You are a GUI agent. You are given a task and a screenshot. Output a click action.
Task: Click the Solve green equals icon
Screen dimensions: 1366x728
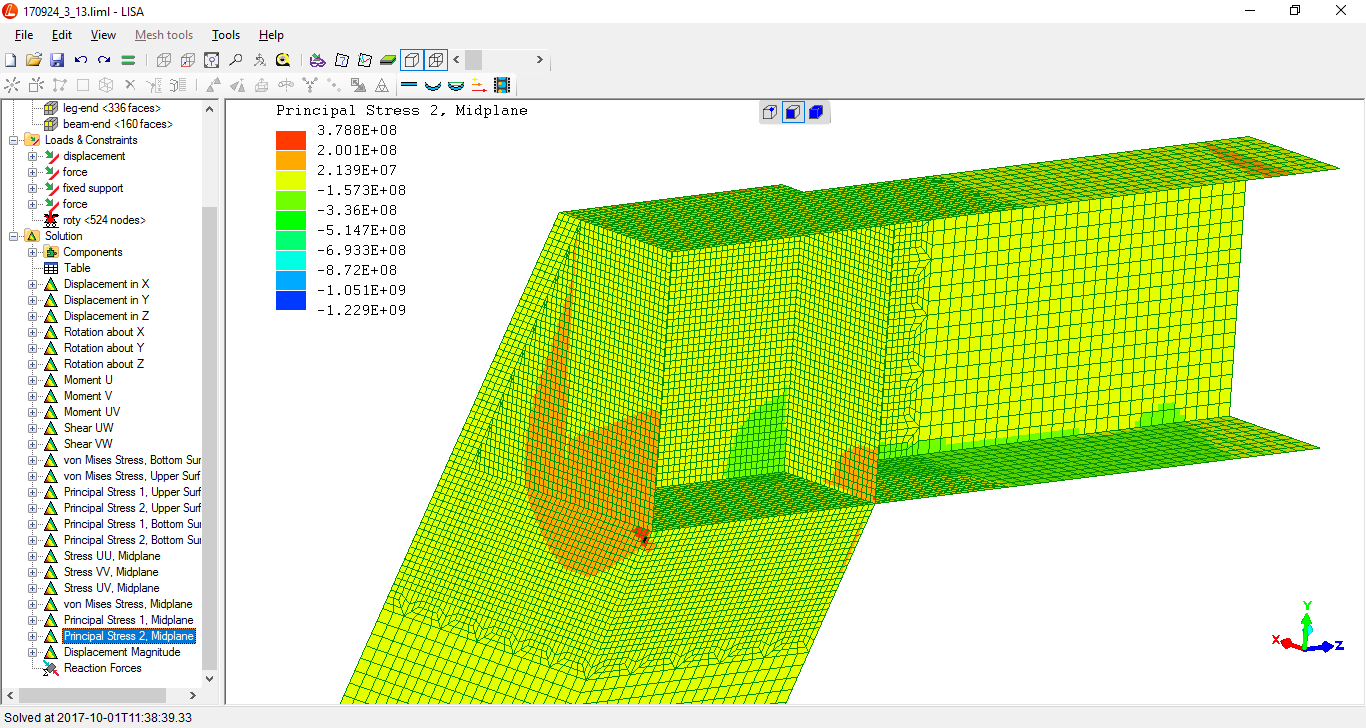pos(128,60)
